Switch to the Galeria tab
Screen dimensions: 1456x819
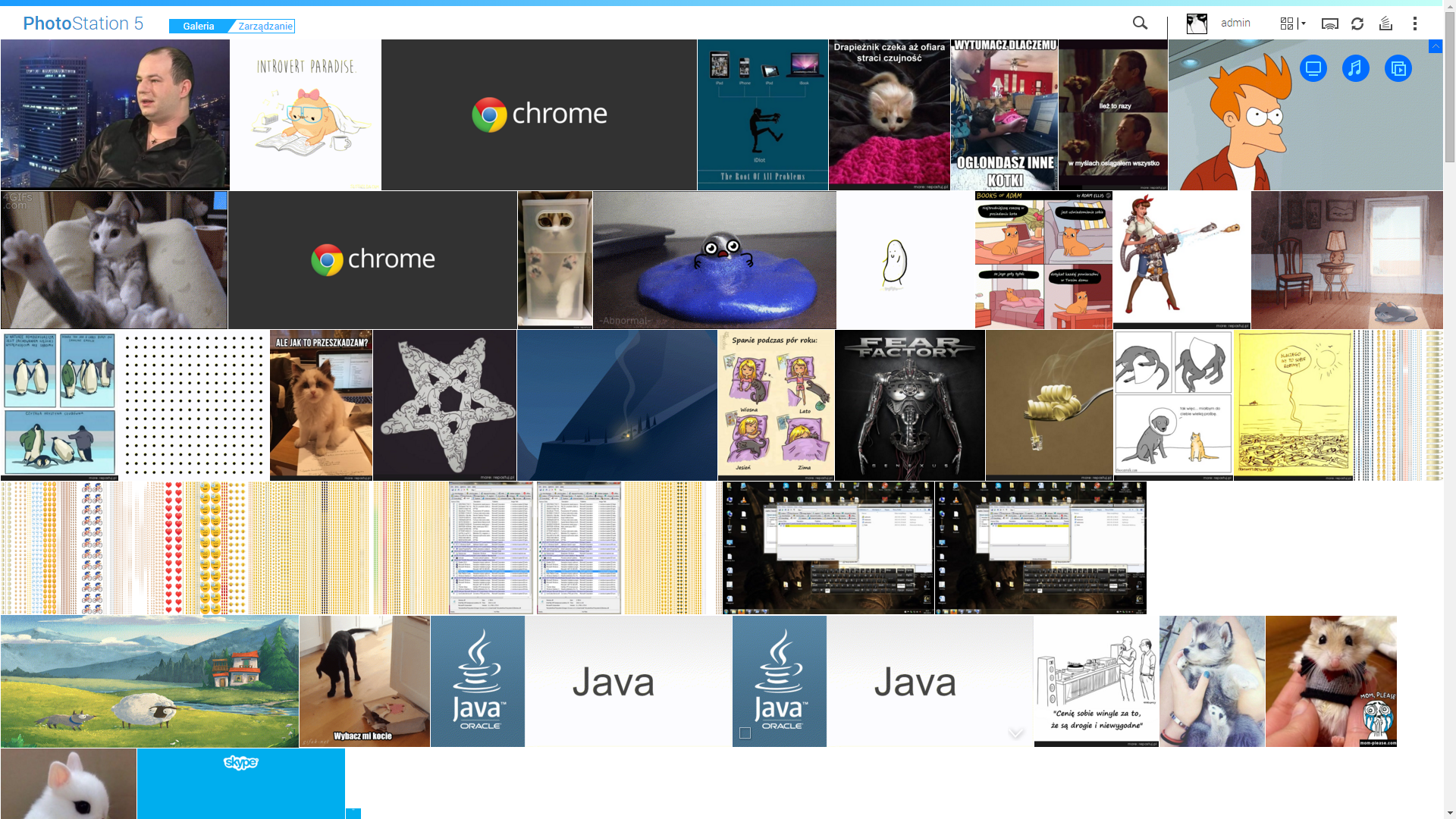[x=199, y=27]
